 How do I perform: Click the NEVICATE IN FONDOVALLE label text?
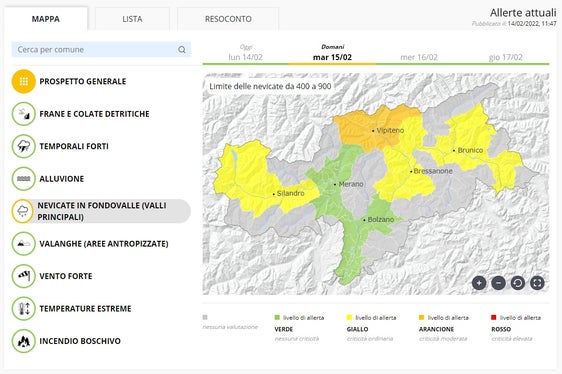click(102, 211)
